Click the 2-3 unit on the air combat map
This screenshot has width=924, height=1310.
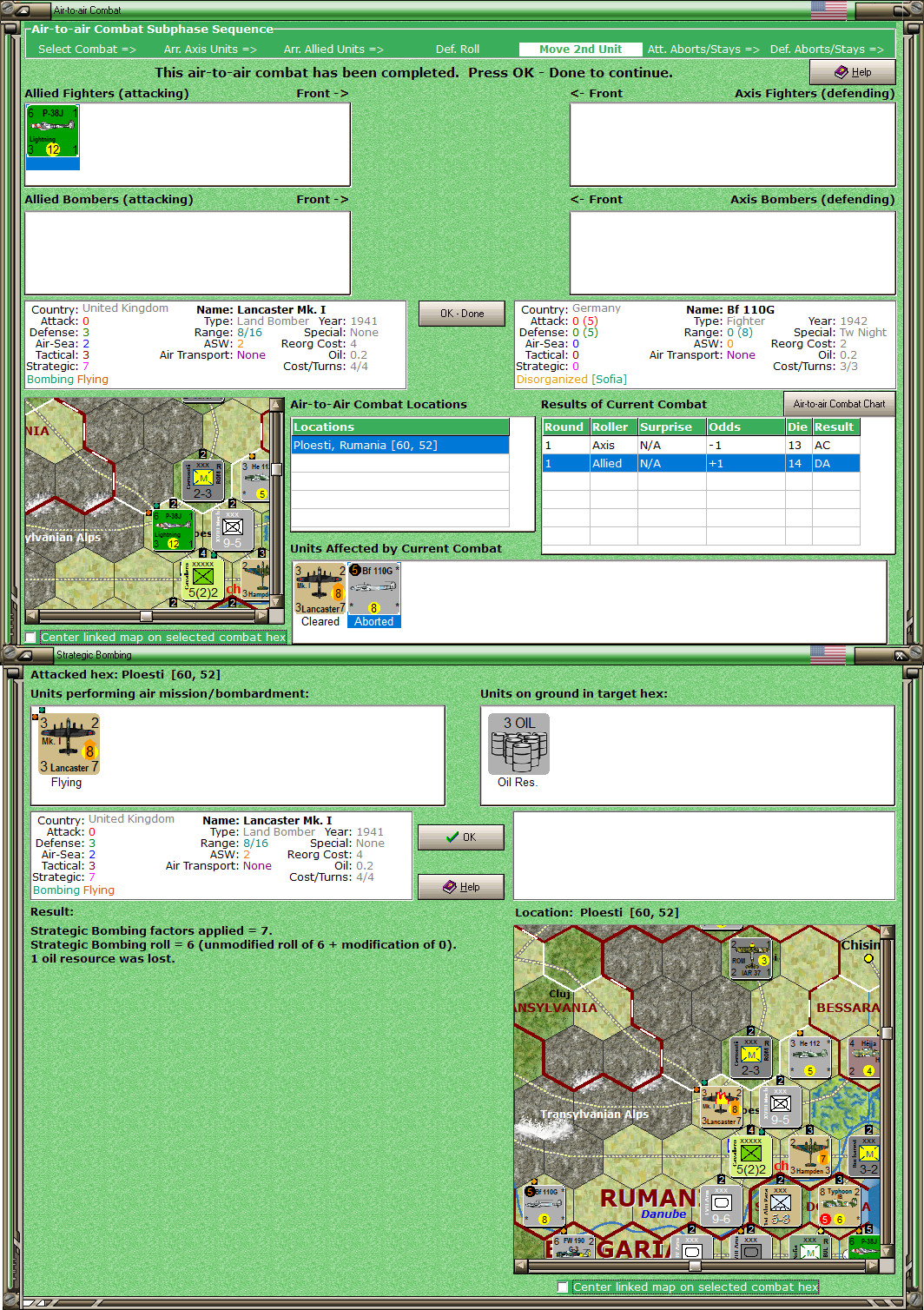pos(203,480)
